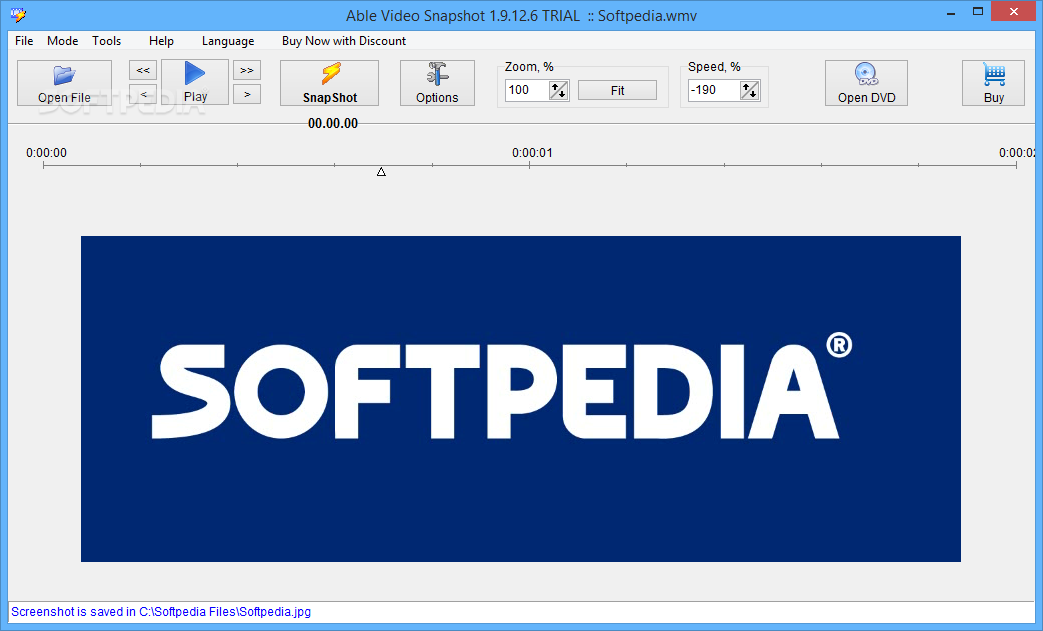This screenshot has height=631, width=1043.
Task: Click the Fit zoom button
Action: click(617, 90)
